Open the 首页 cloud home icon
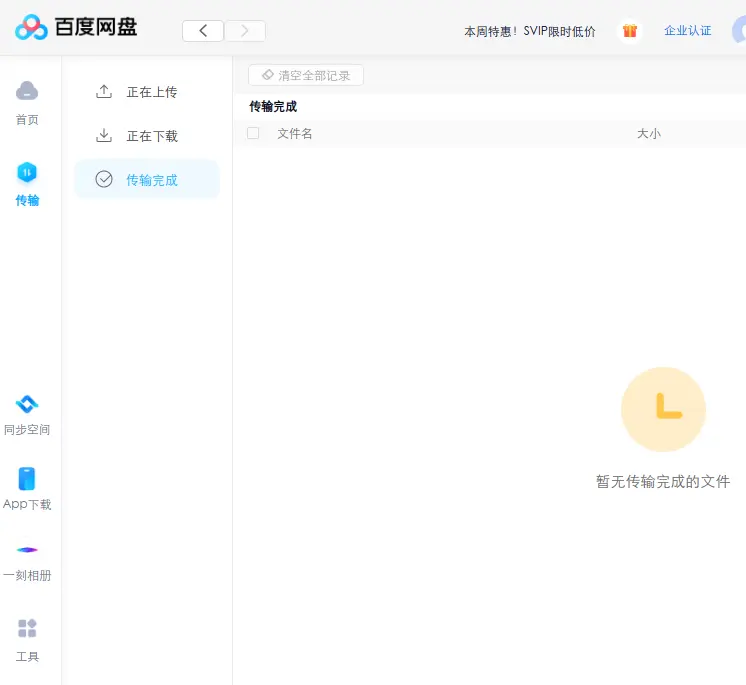Screen dimensions: 746x685 (x=27, y=91)
